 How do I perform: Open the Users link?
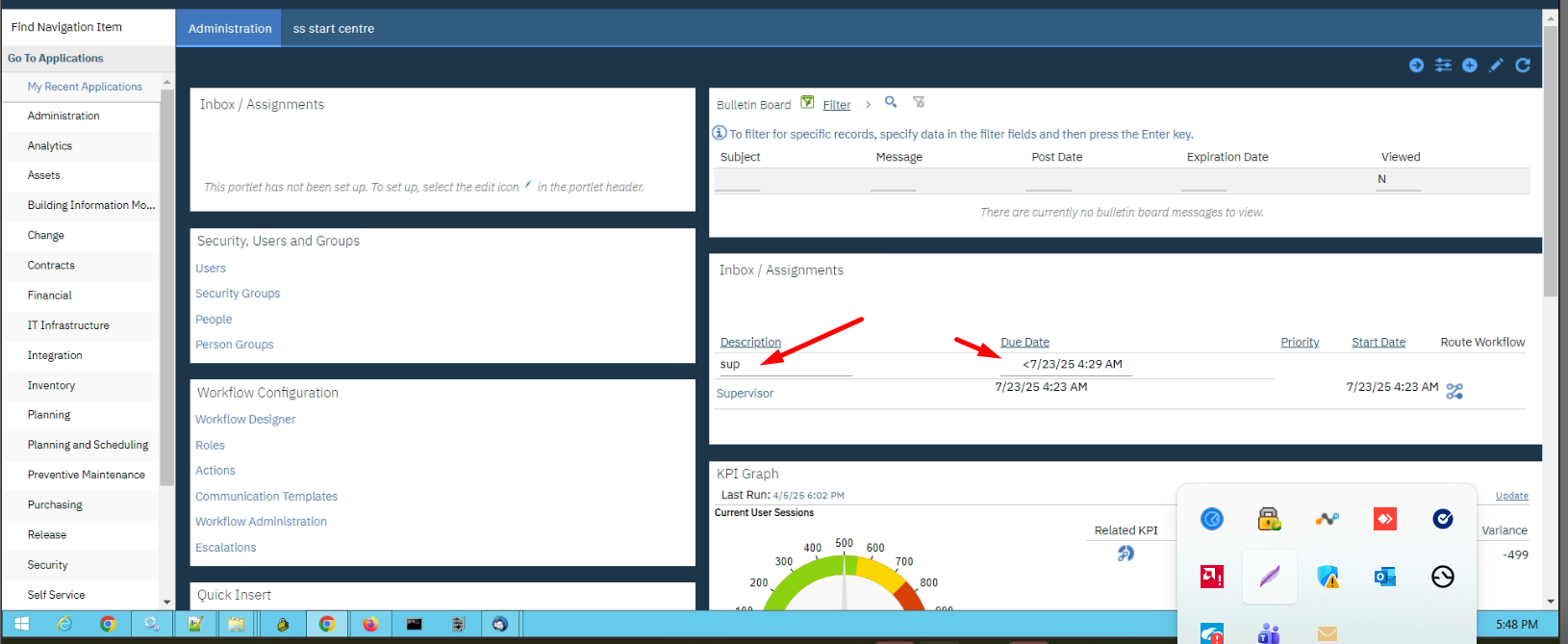coord(211,269)
